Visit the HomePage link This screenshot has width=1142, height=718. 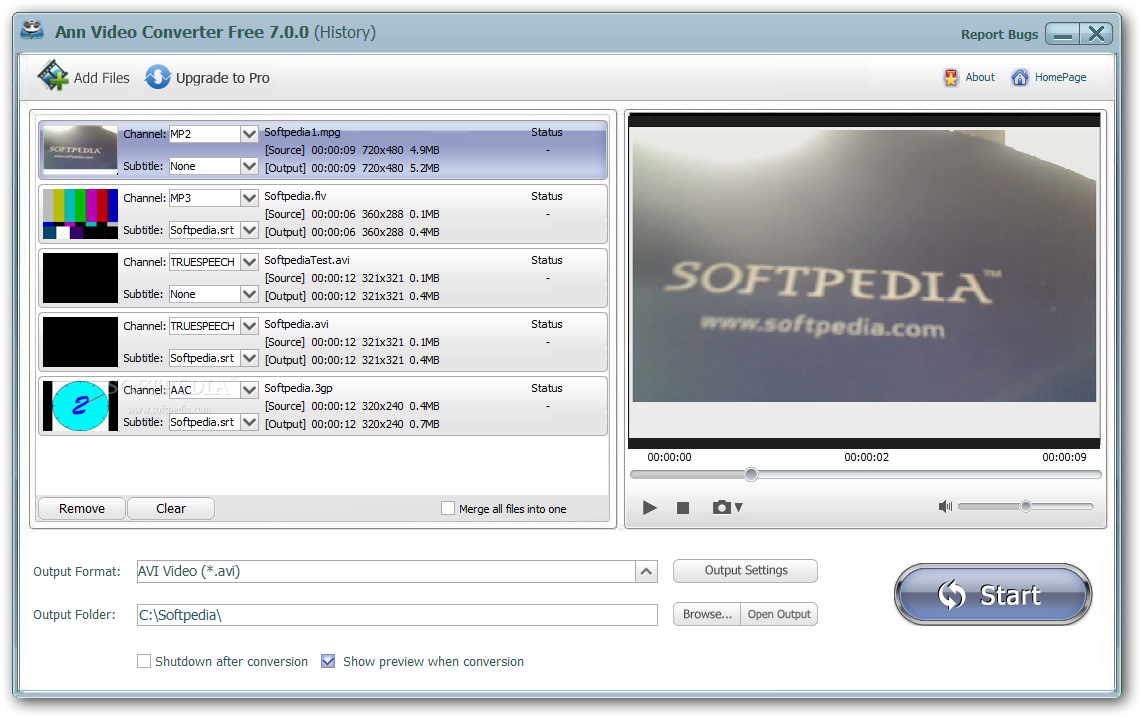coord(1060,77)
